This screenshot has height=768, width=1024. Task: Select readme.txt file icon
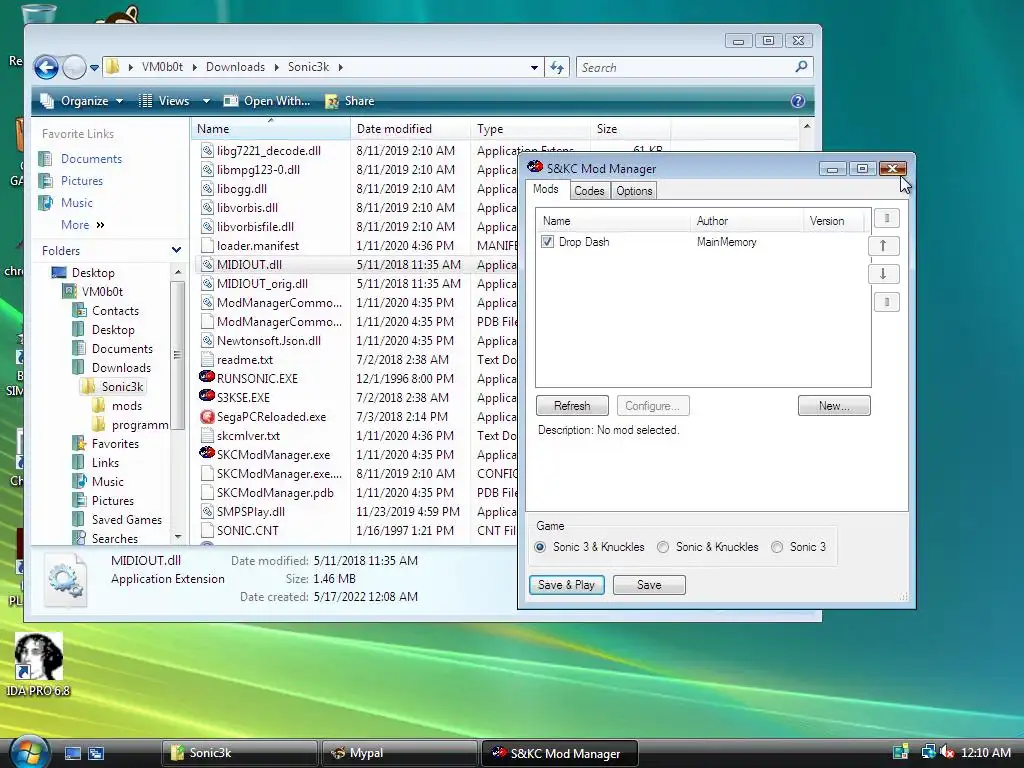click(x=207, y=359)
